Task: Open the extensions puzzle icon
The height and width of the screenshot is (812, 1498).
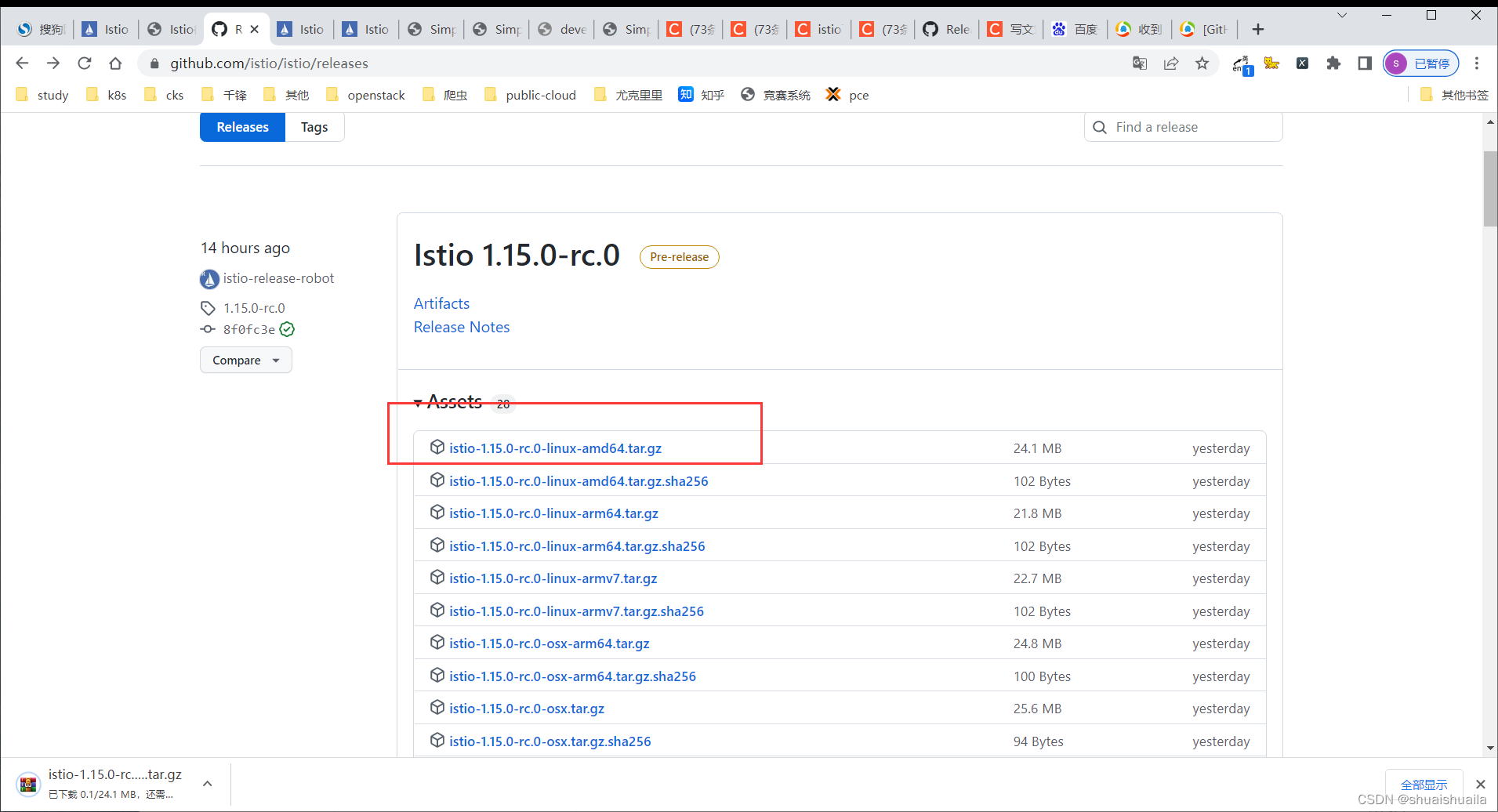Action: pyautogui.click(x=1333, y=63)
